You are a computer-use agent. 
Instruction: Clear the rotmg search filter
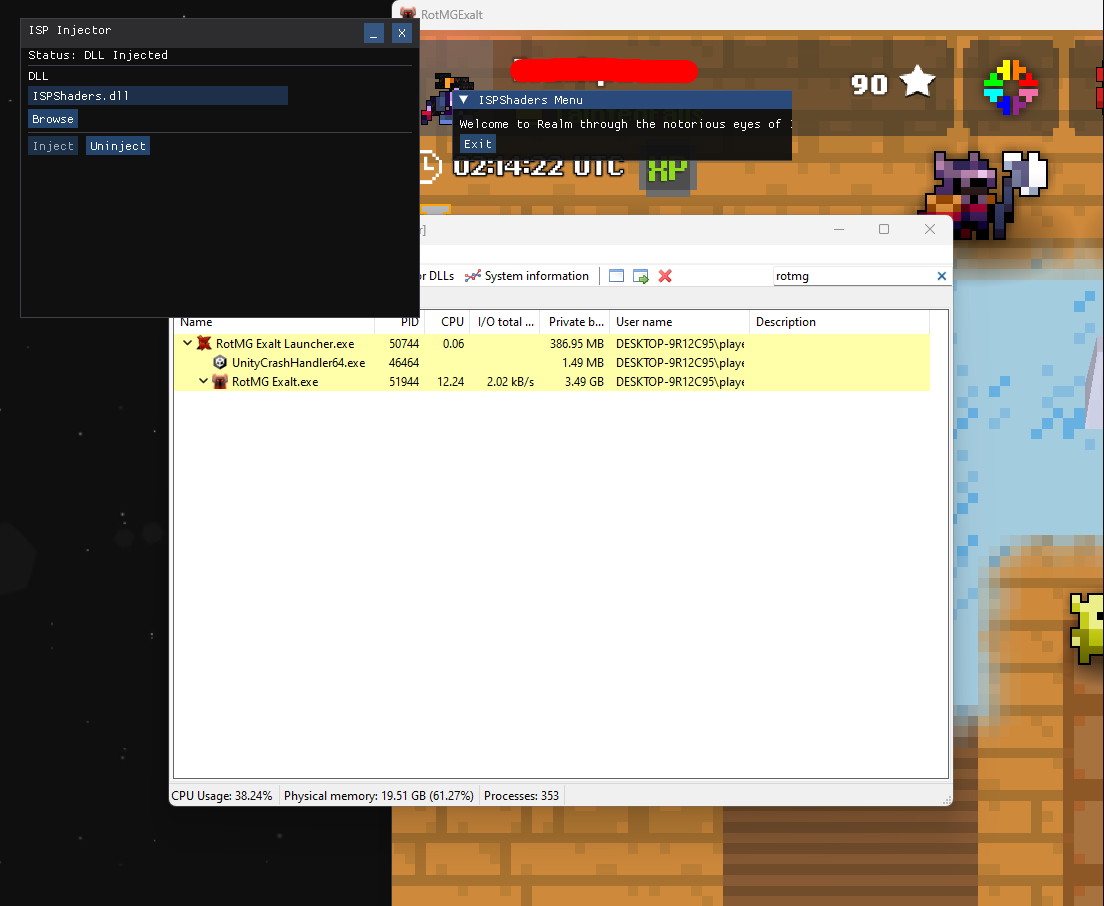(x=941, y=276)
